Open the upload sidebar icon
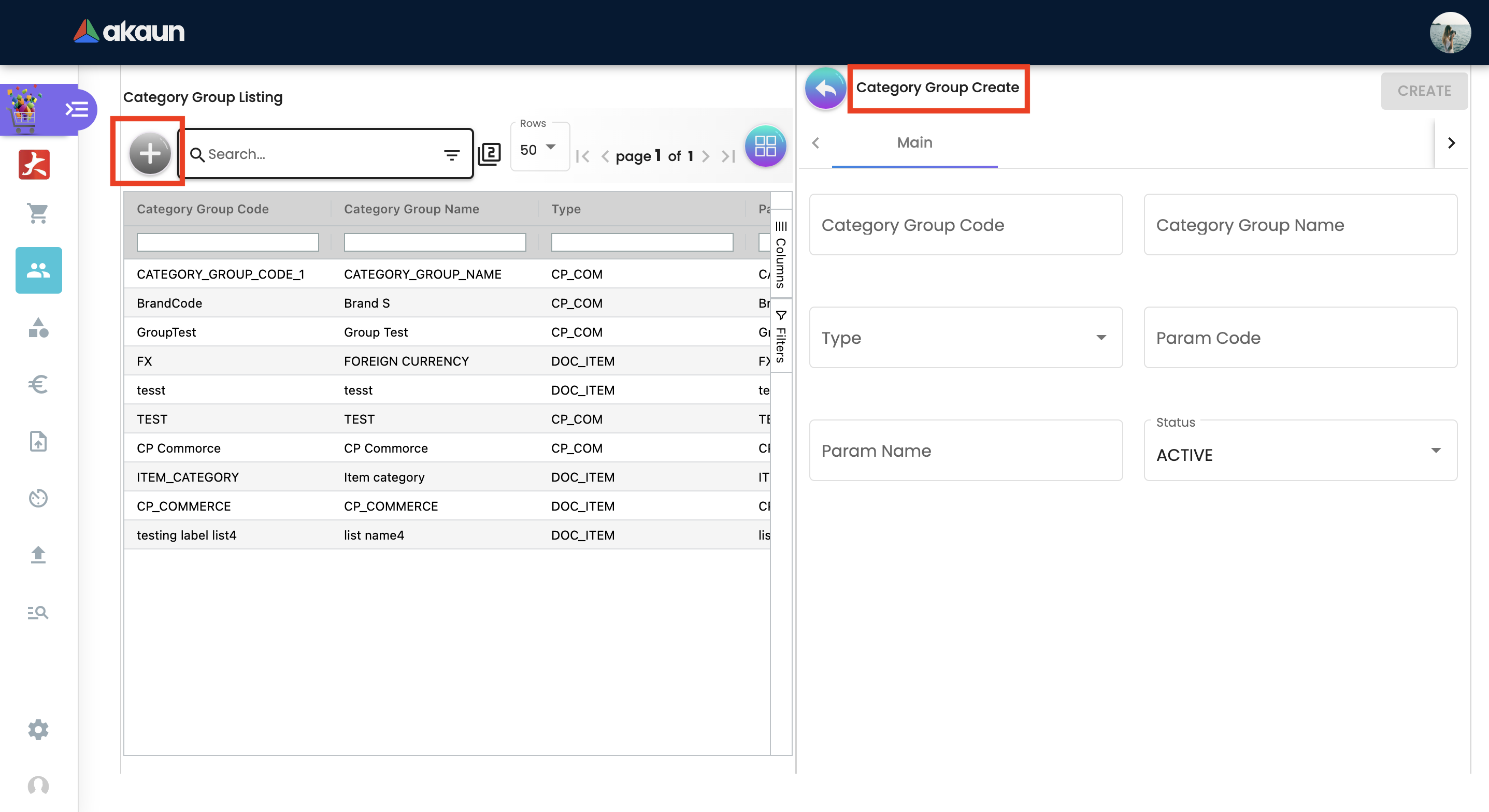The image size is (1489, 812). click(x=38, y=554)
